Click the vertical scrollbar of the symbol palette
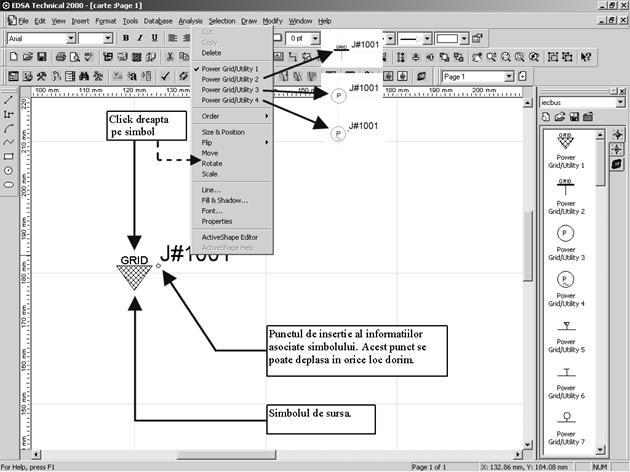 [600, 300]
